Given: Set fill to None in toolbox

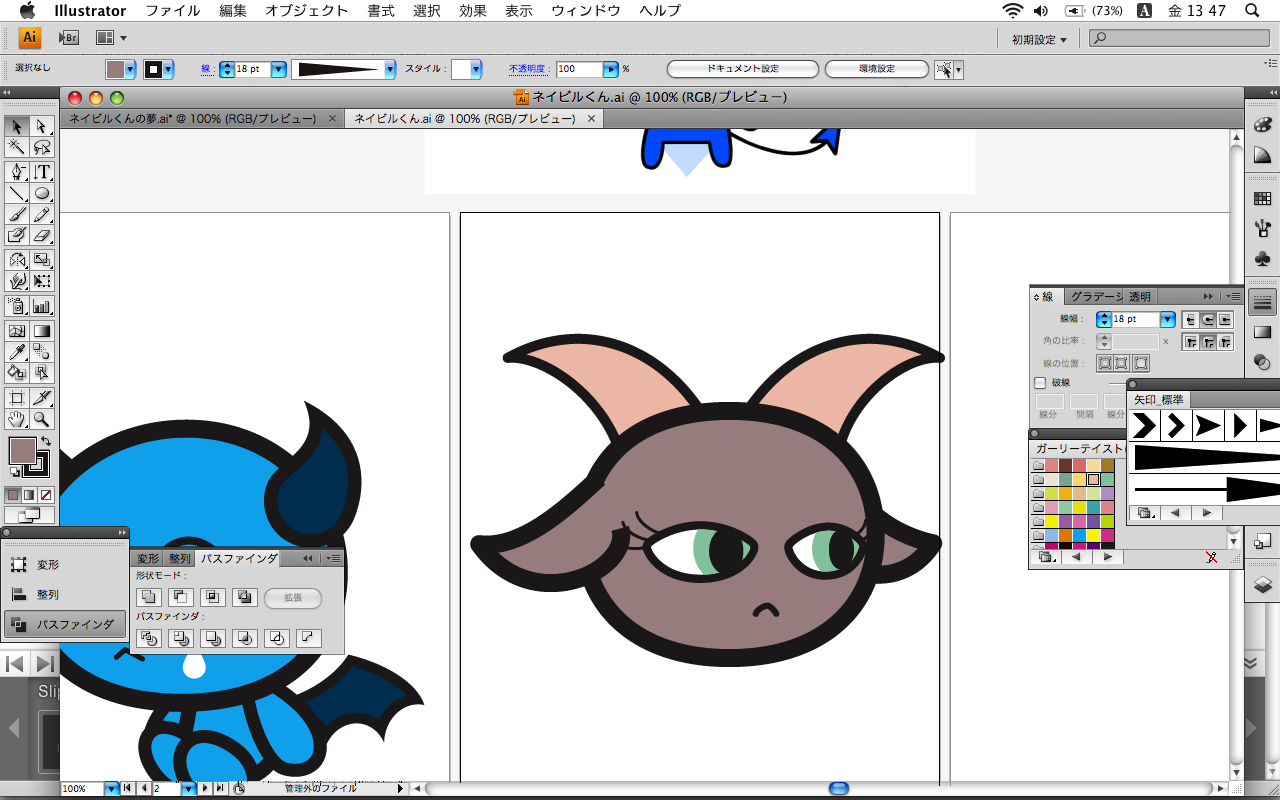Looking at the screenshot, I should [46, 494].
